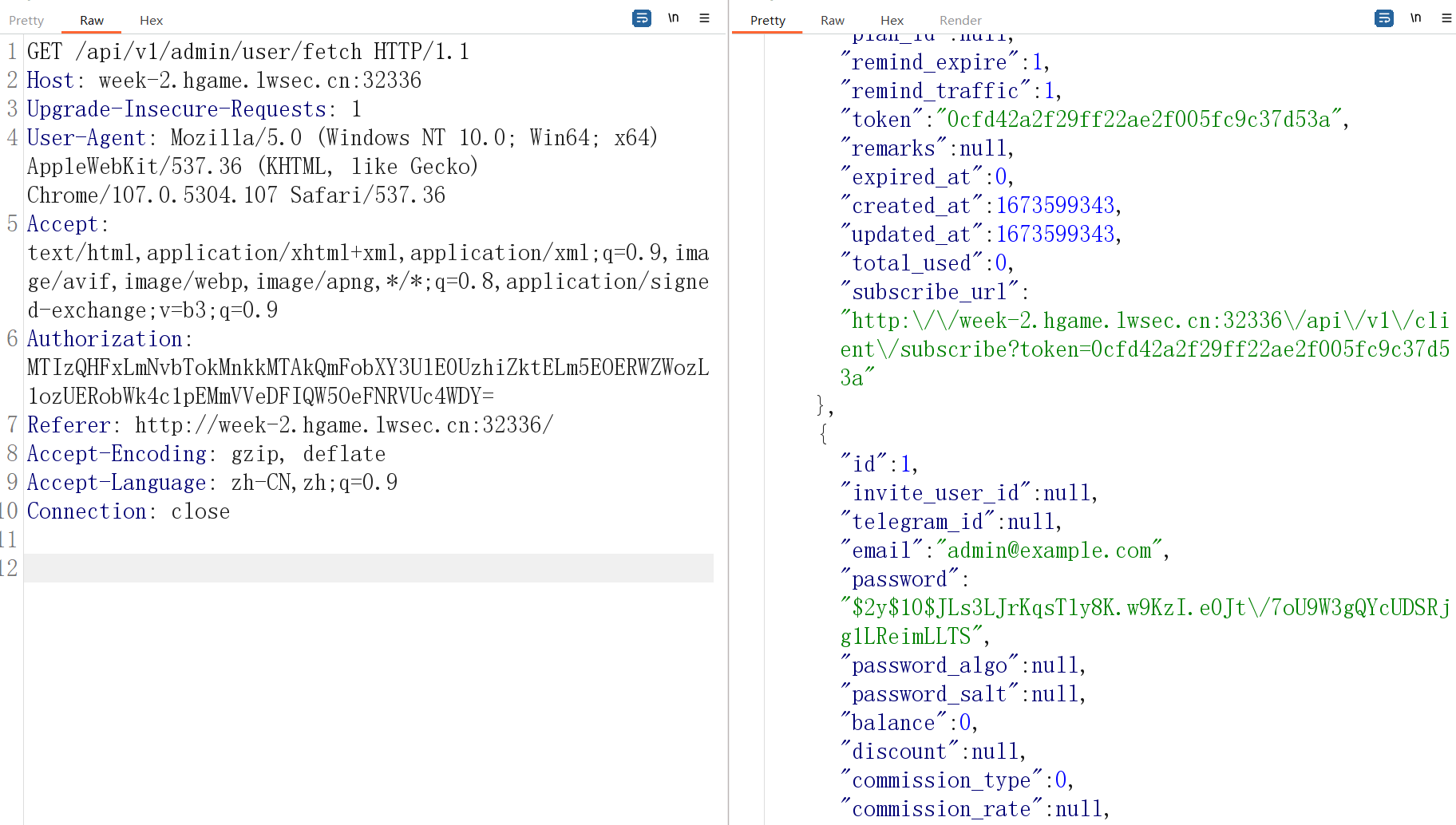Screen dimensions: 1456x825
Task: Click the Authorization header name
Action: point(105,339)
